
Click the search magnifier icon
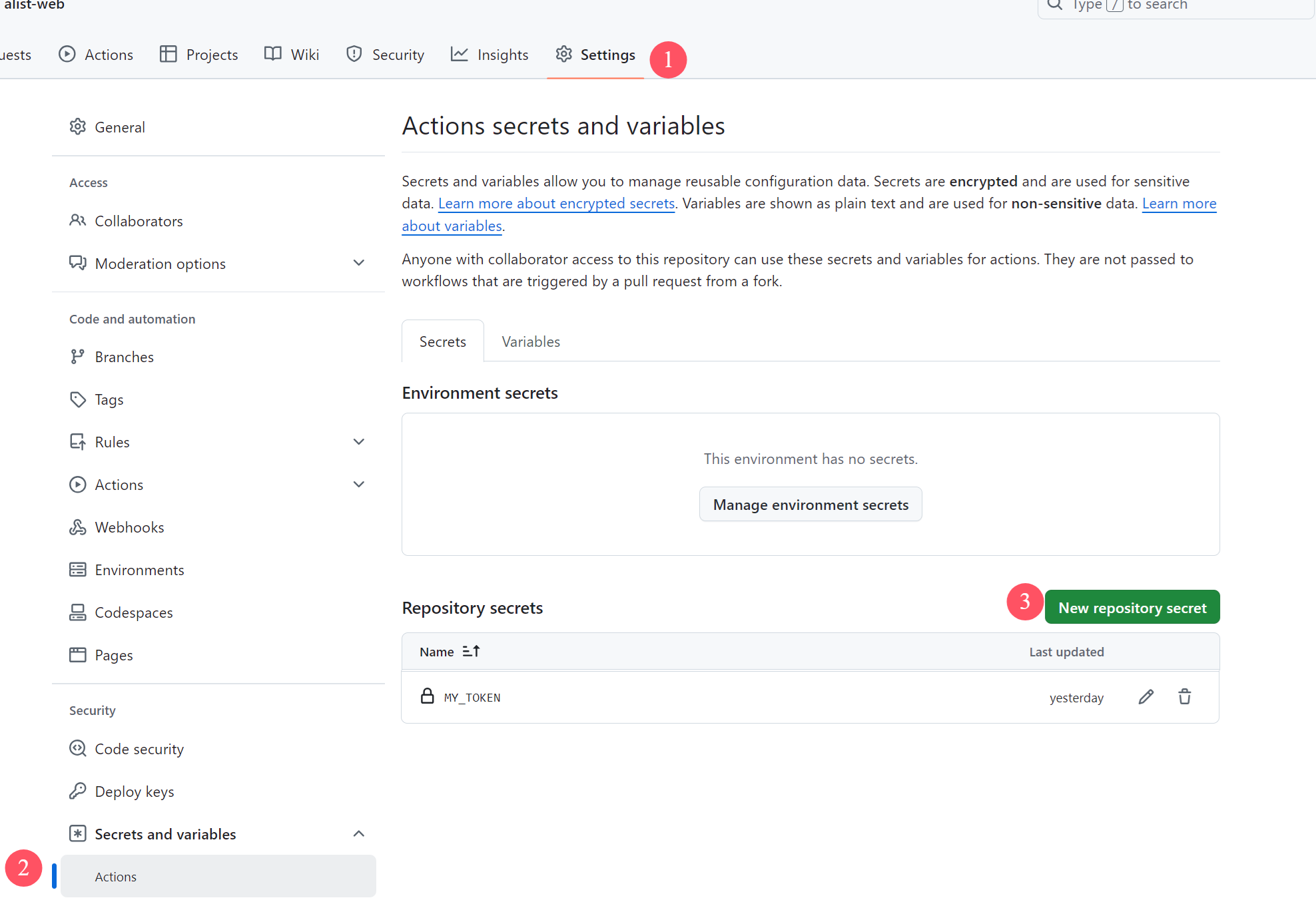1055,5
